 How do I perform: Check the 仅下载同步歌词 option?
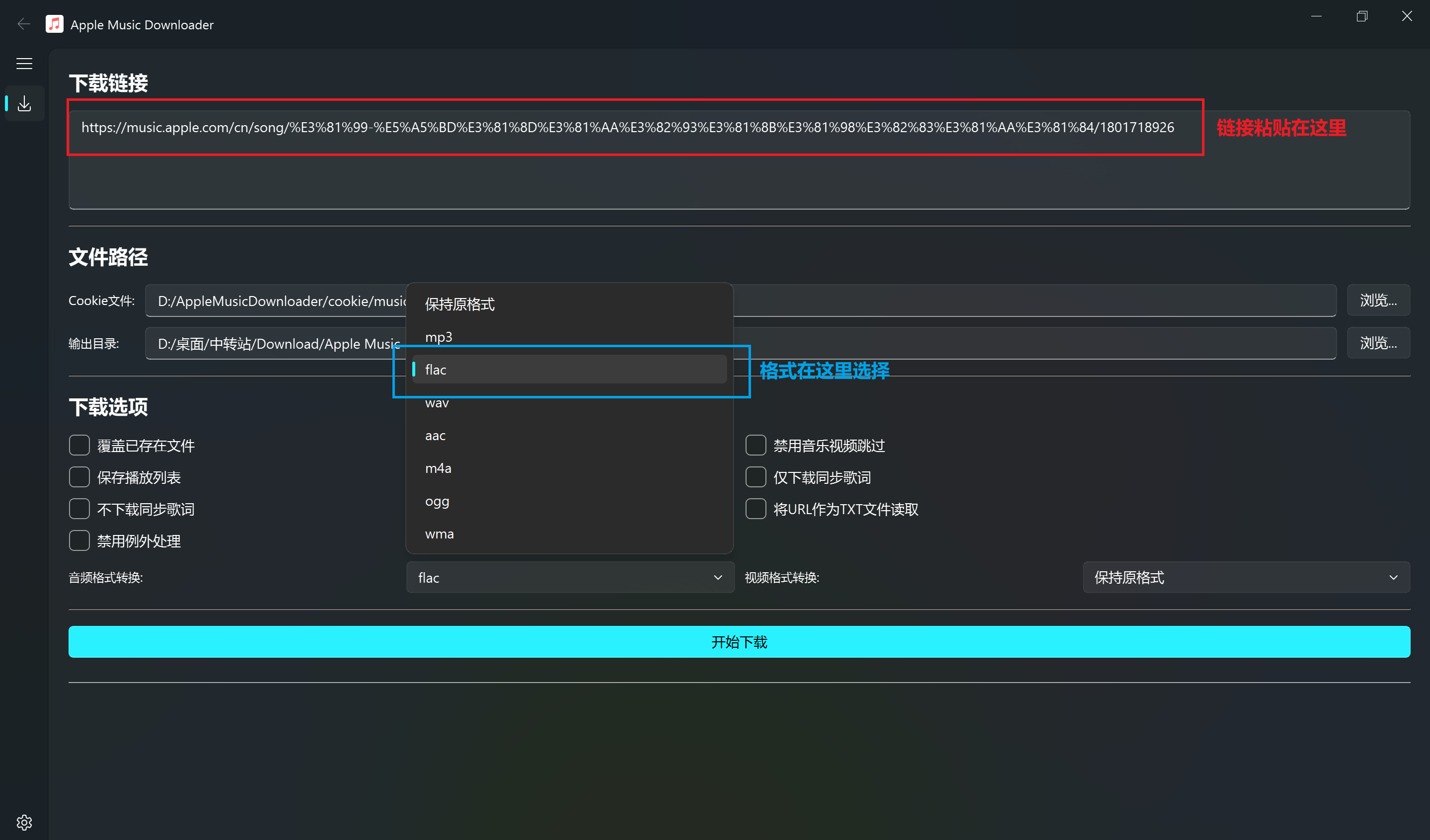[755, 477]
